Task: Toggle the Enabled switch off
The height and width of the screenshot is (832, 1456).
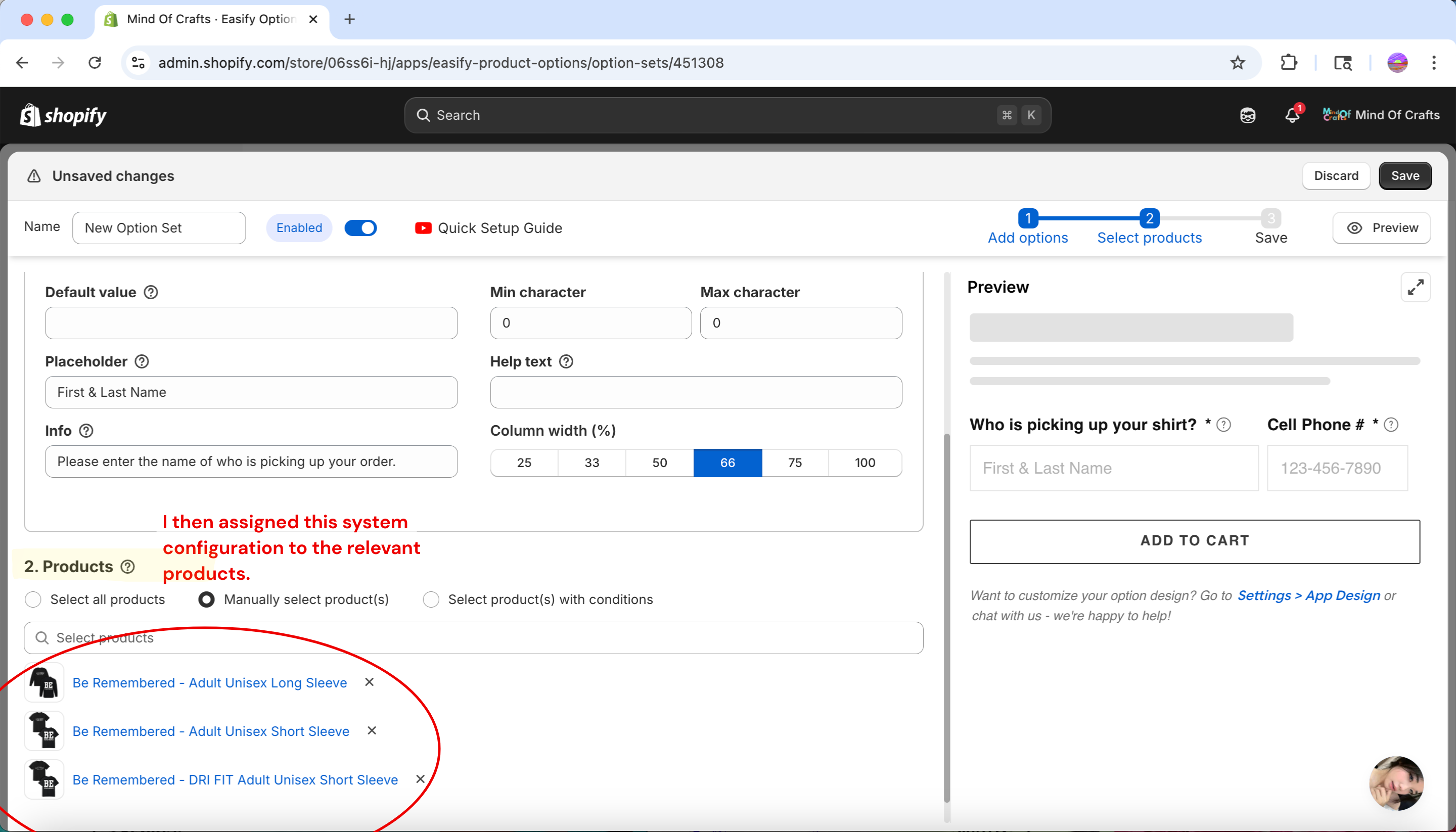Action: click(x=360, y=228)
